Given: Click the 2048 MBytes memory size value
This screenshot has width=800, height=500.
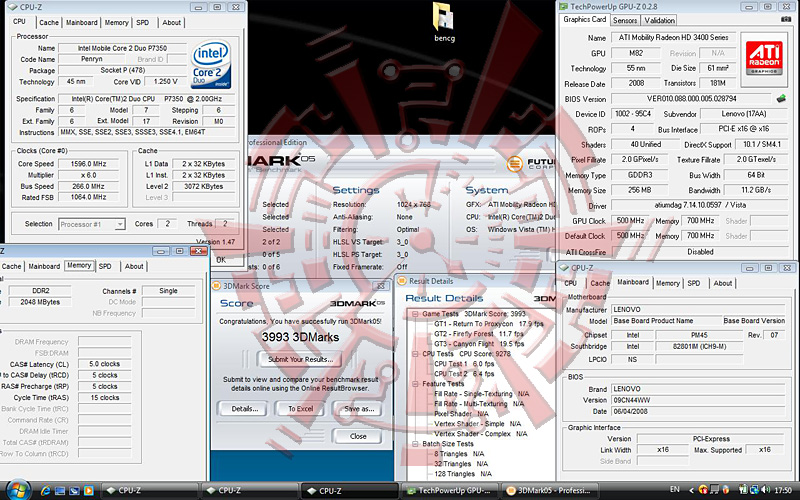Looking at the screenshot, I should pyautogui.click(x=40, y=302).
